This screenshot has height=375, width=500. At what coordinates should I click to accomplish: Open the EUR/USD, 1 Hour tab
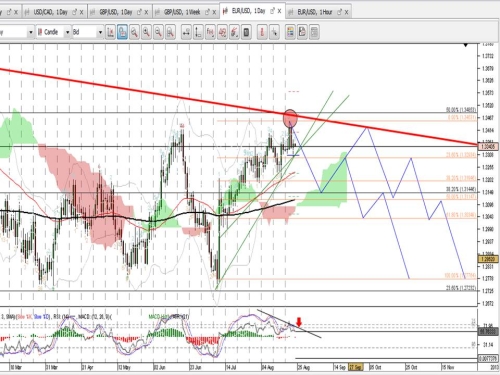(x=315, y=12)
